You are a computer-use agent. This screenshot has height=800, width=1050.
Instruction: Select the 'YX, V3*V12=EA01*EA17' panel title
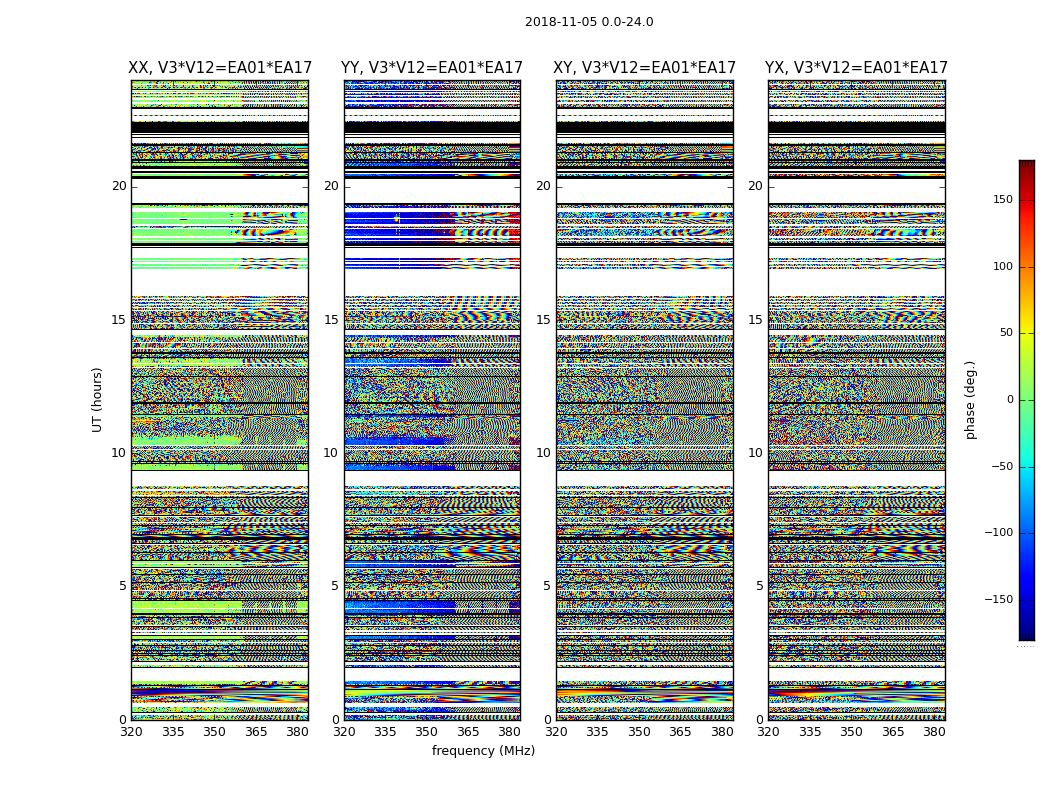(856, 68)
